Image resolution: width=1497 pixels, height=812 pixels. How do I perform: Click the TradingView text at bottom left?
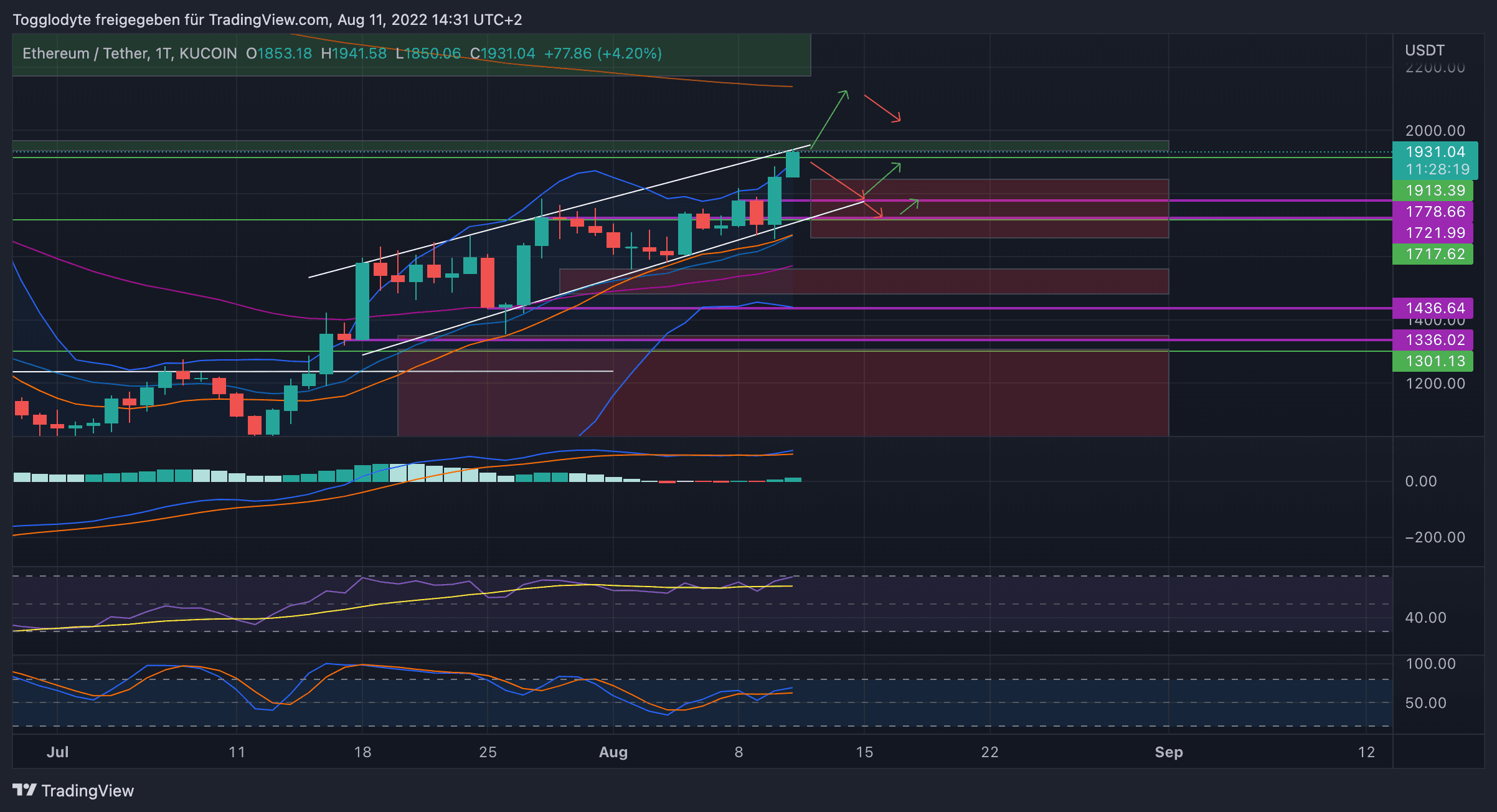[87, 791]
